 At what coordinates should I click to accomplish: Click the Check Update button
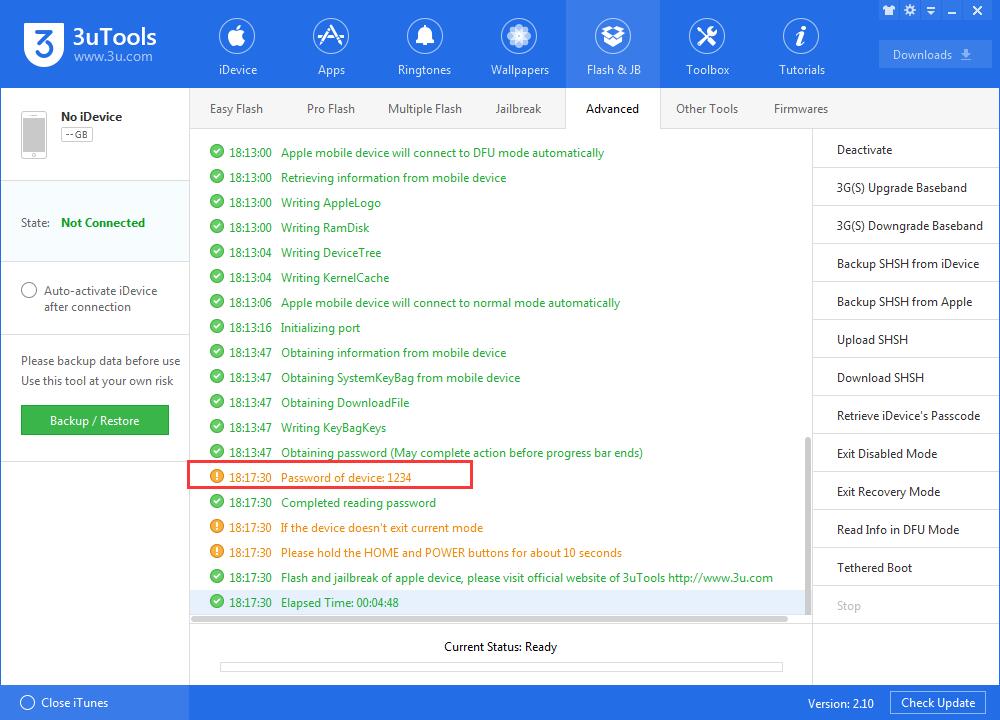click(x=938, y=703)
